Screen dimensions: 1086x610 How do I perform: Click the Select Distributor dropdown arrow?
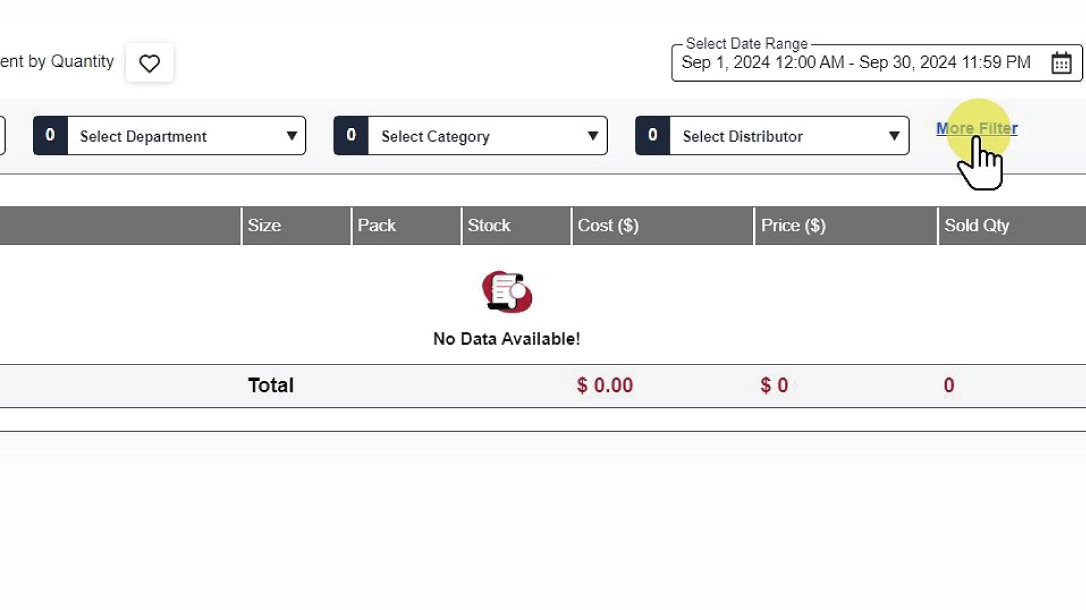[895, 136]
